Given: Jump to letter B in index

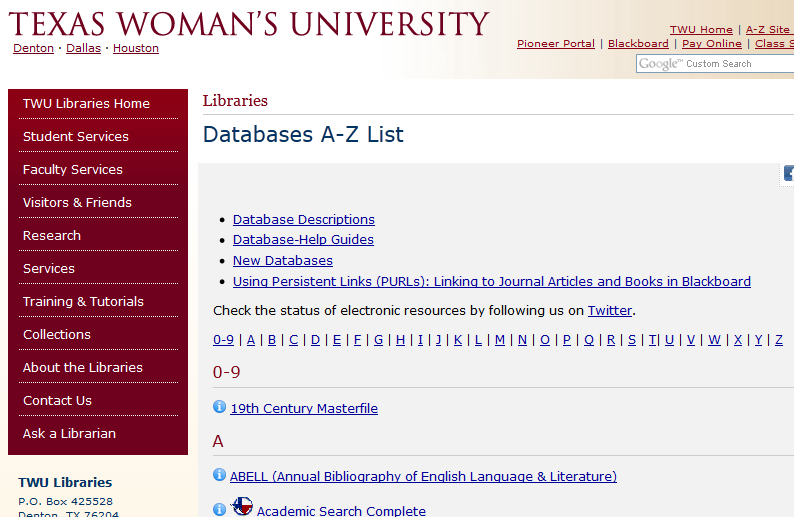Looking at the screenshot, I should point(272,340).
